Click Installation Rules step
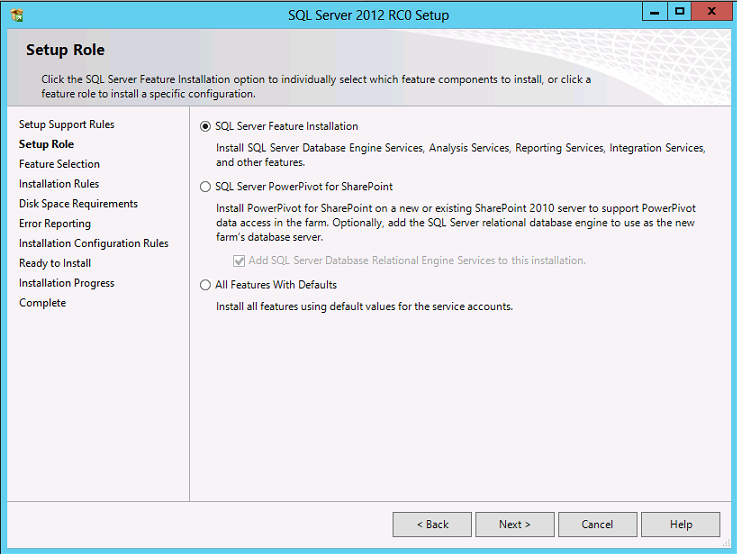737x554 pixels. click(59, 184)
